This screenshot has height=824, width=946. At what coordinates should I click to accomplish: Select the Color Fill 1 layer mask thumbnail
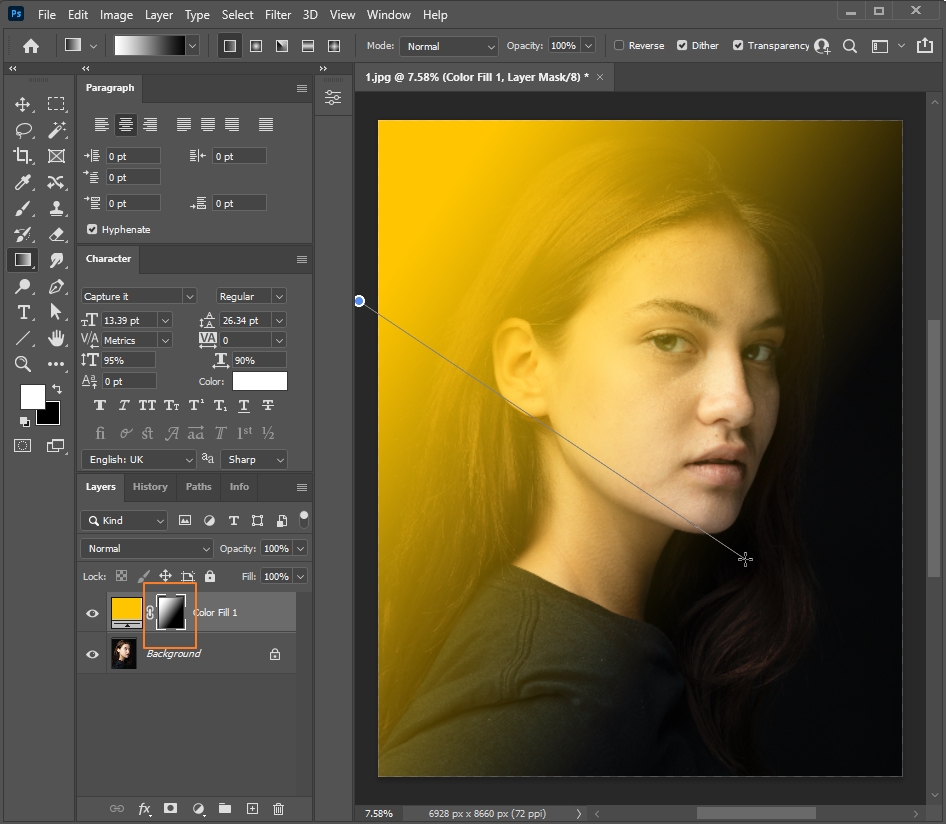(x=171, y=613)
